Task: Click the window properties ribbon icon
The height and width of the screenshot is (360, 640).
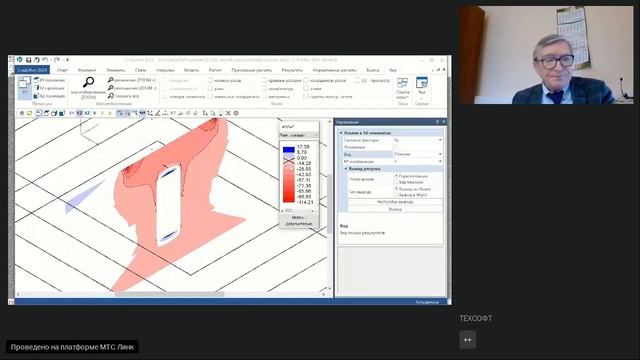Action: click(x=402, y=84)
